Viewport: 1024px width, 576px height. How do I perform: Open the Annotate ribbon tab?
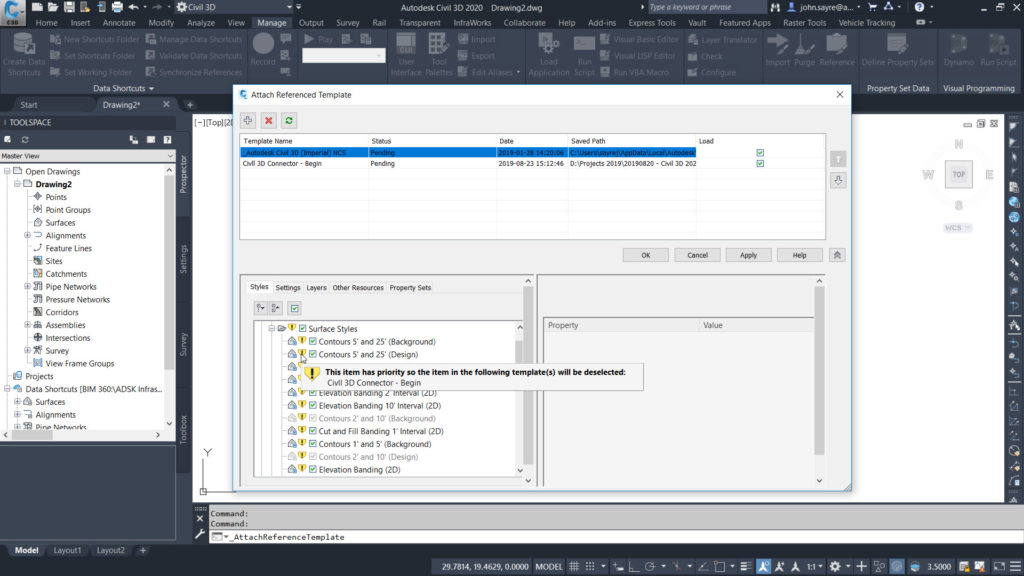coord(119,23)
